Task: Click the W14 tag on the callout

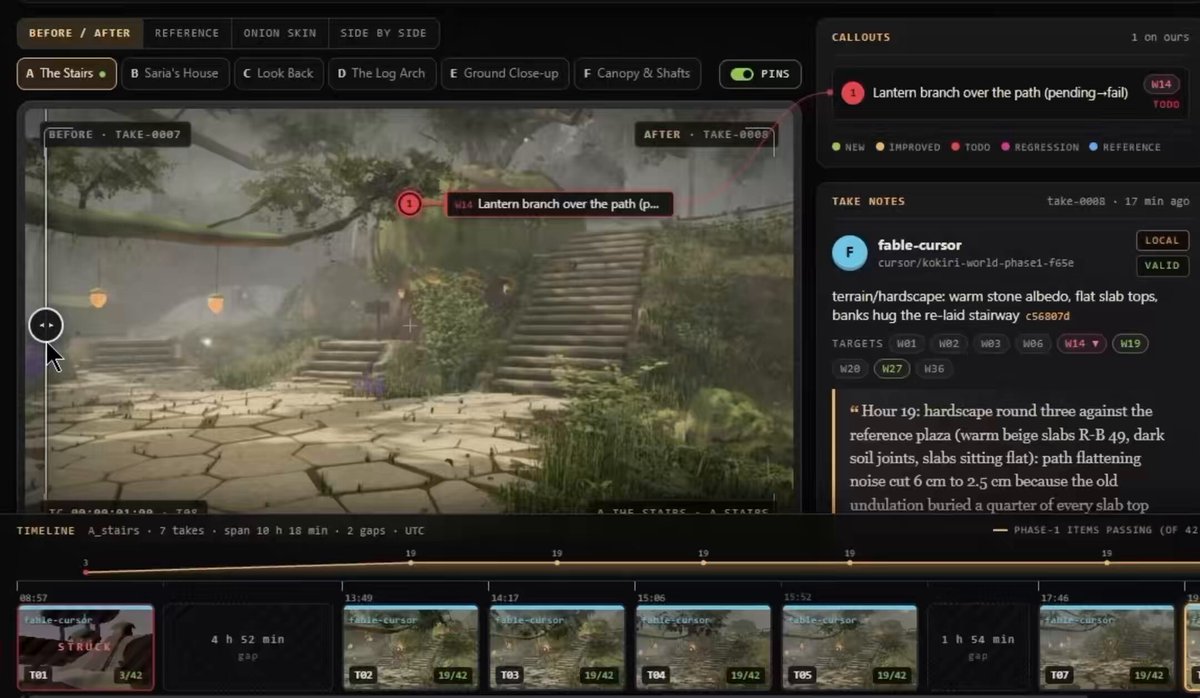Action: (1161, 85)
